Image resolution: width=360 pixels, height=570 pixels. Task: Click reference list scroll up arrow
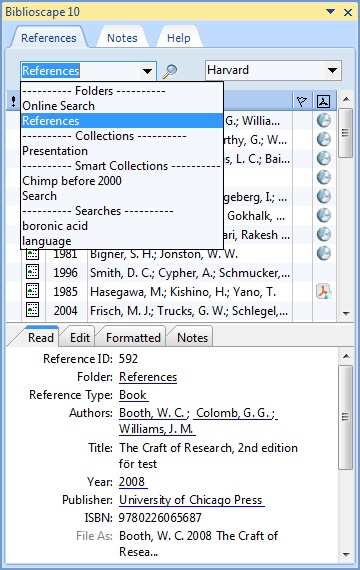pyautogui.click(x=346, y=99)
